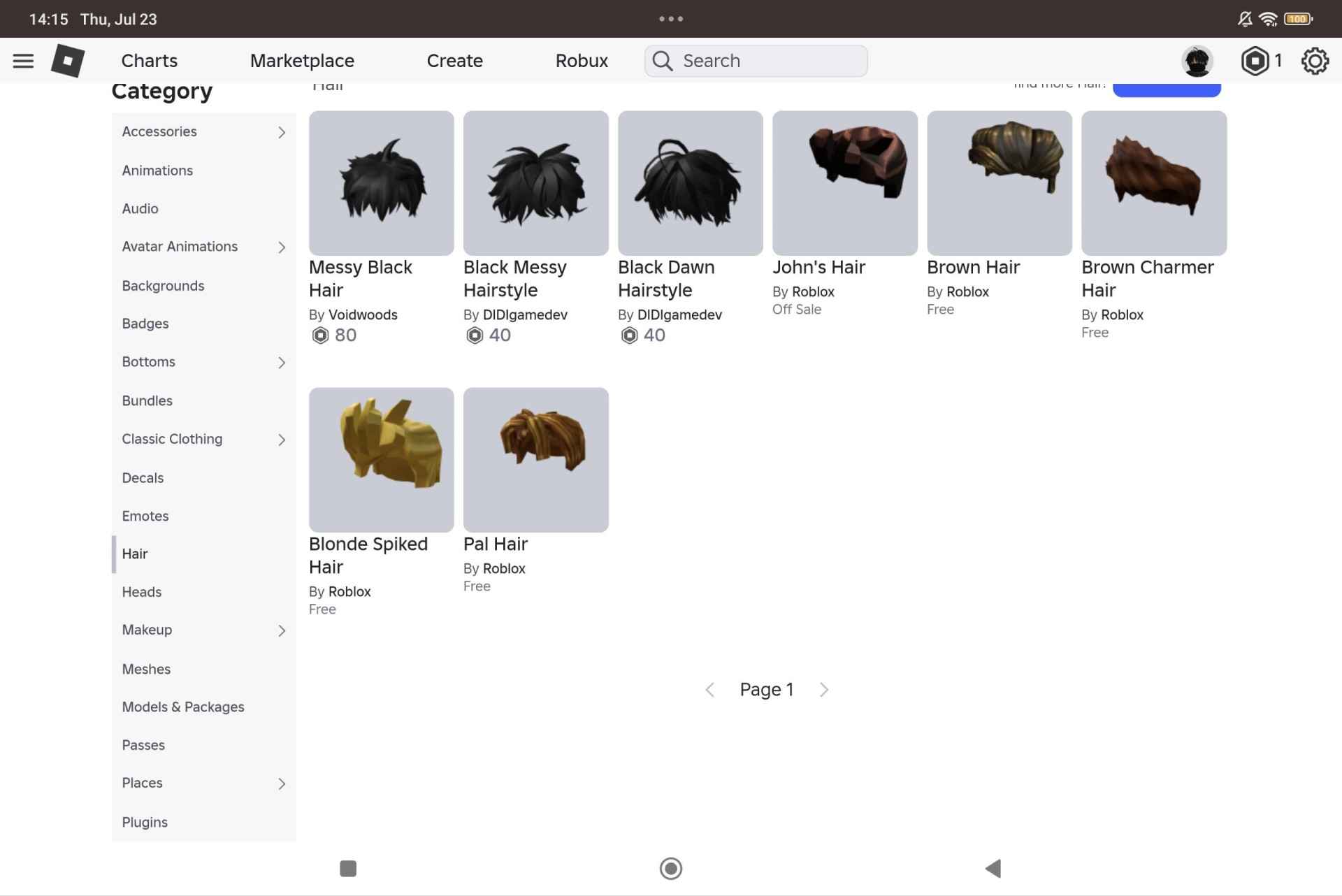The width and height of the screenshot is (1342, 896).
Task: Open the Create tab
Action: [x=454, y=61]
